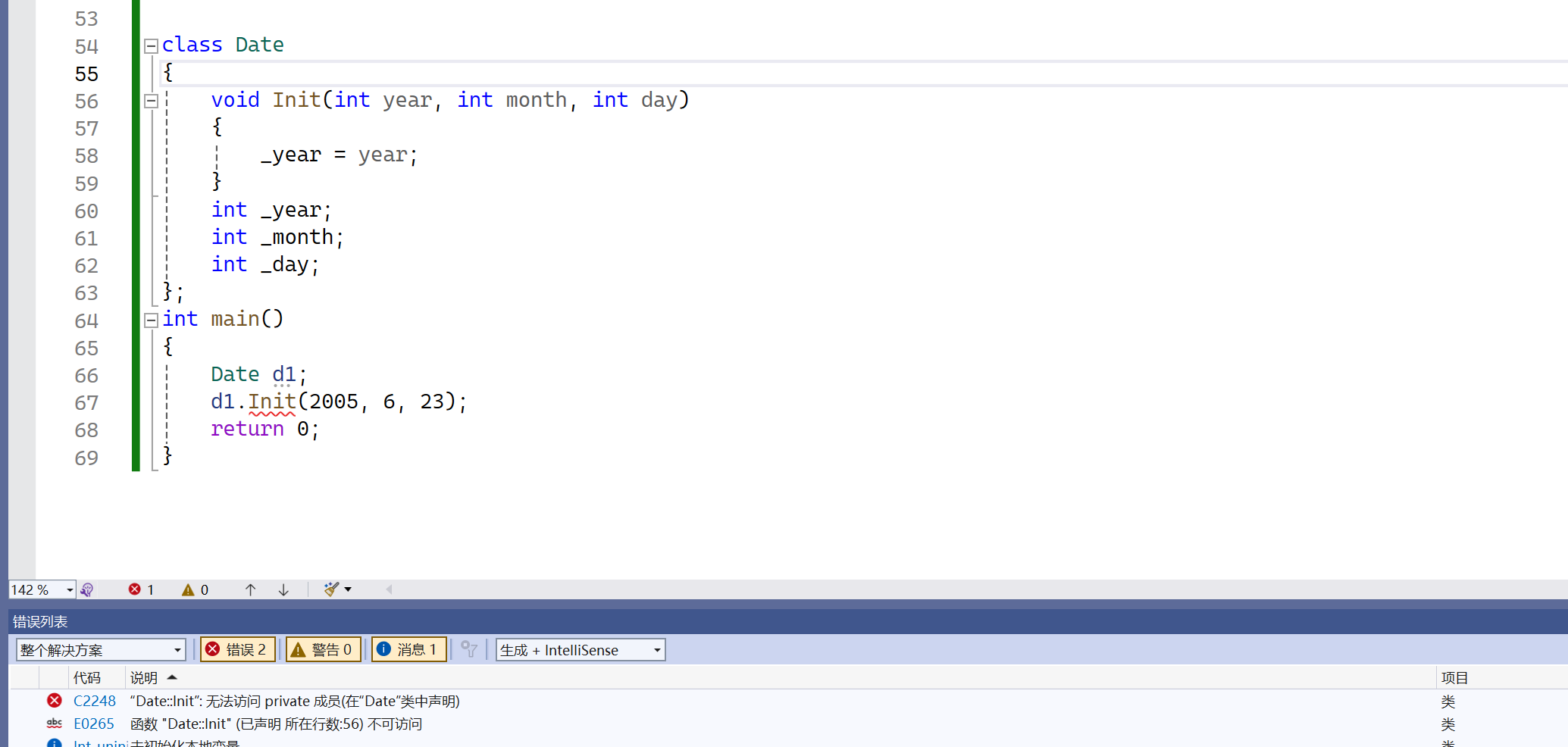The height and width of the screenshot is (747, 1568).
Task: Click line number 55 in the gutter
Action: 86,73
